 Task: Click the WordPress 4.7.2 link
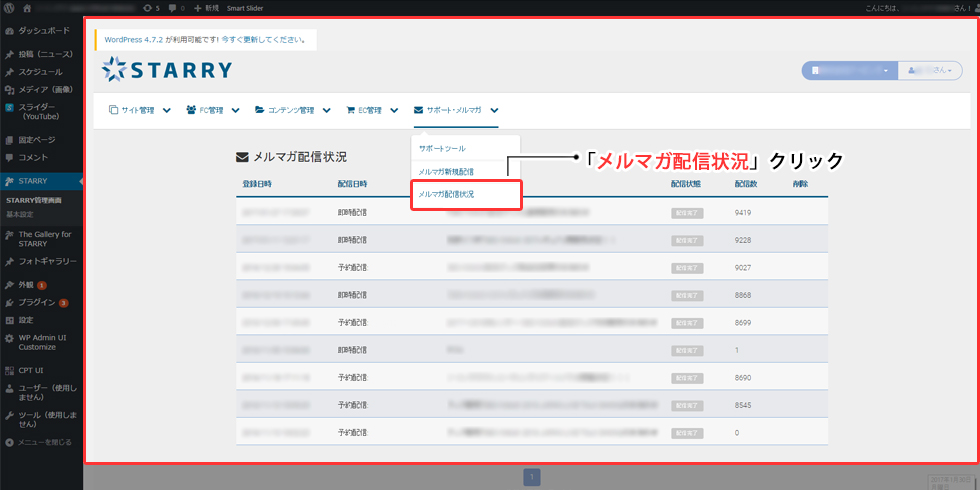[134, 39]
